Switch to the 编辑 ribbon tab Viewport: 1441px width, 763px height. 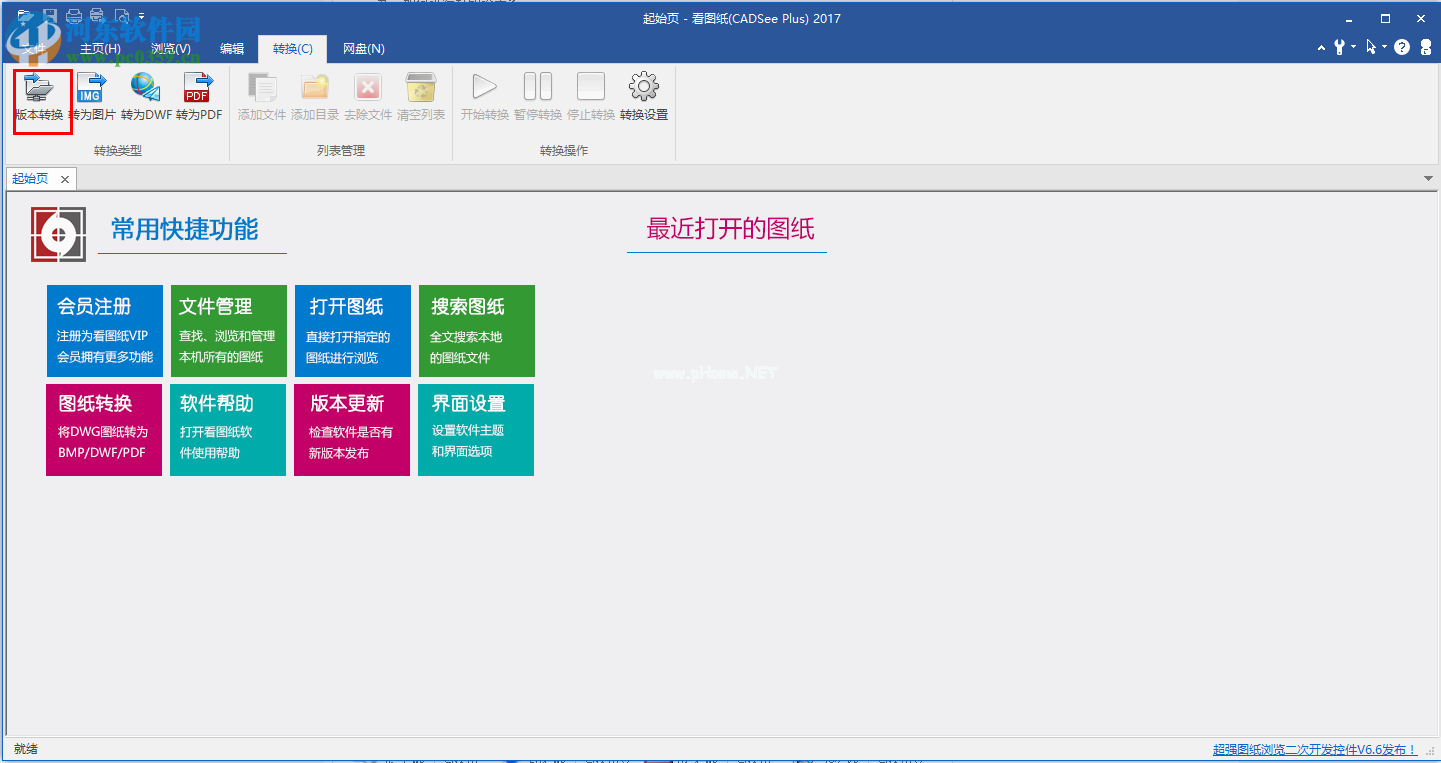point(232,49)
